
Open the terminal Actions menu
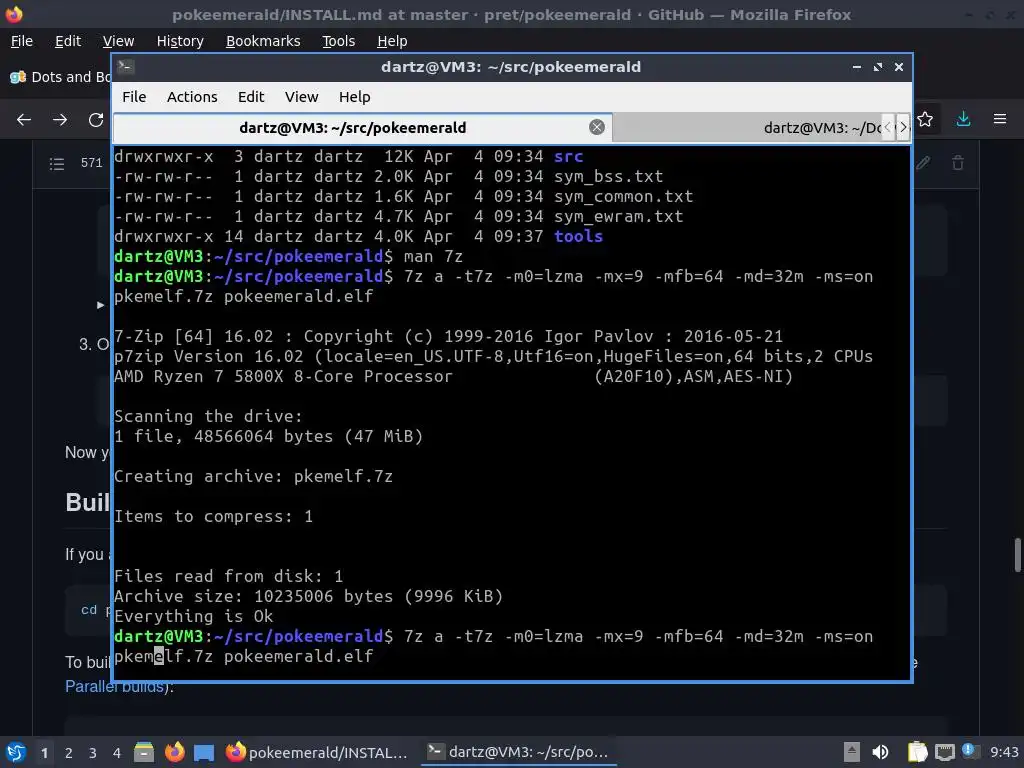point(192,97)
